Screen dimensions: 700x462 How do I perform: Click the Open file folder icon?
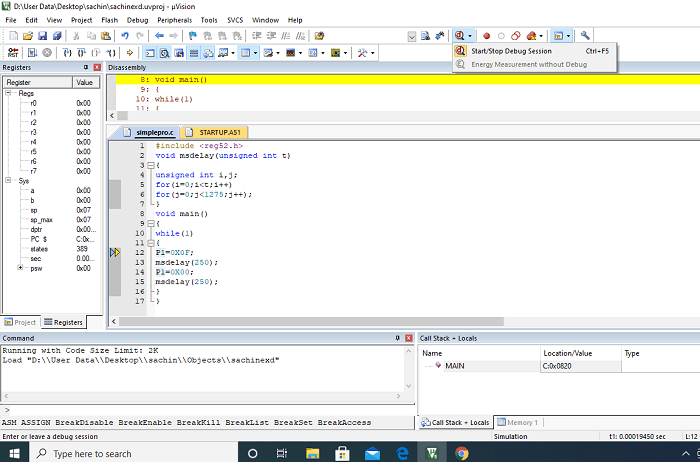pos(28,36)
